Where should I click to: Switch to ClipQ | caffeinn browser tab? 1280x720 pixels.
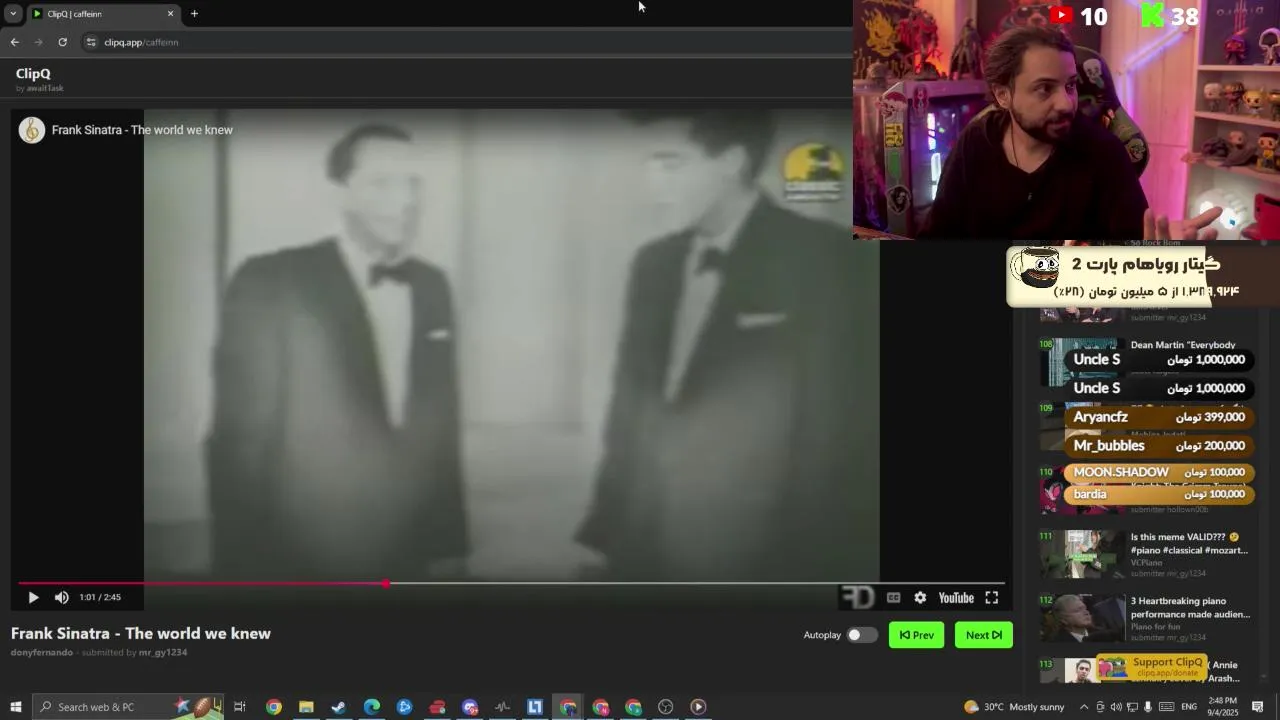[103, 14]
